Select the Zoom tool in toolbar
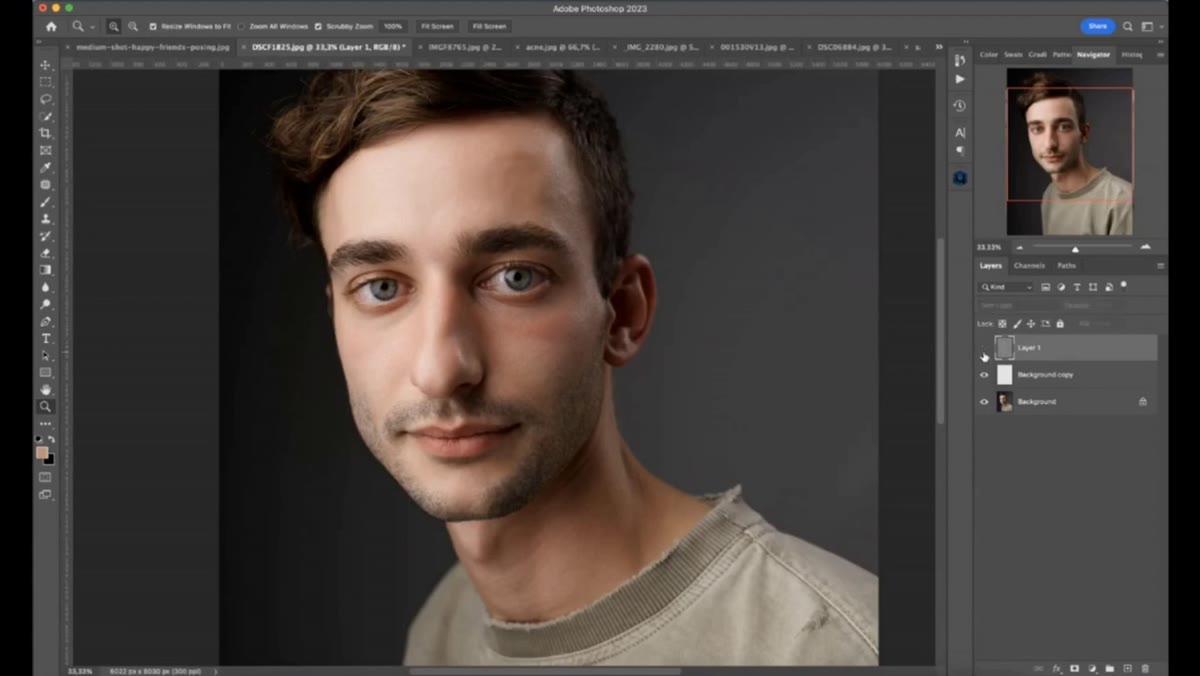Image resolution: width=1200 pixels, height=676 pixels. pos(45,406)
